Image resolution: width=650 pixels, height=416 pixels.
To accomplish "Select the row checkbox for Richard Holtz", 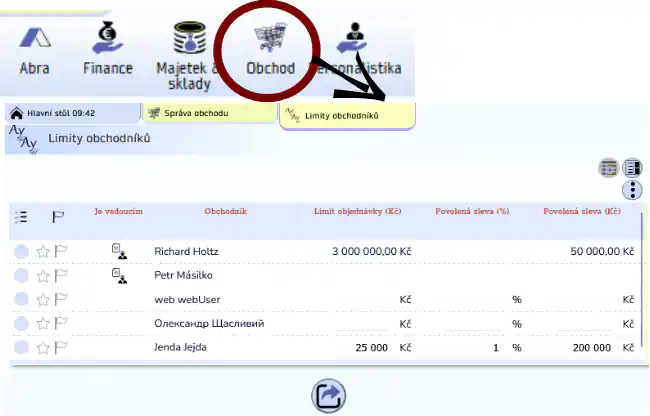I will click(x=22, y=252).
